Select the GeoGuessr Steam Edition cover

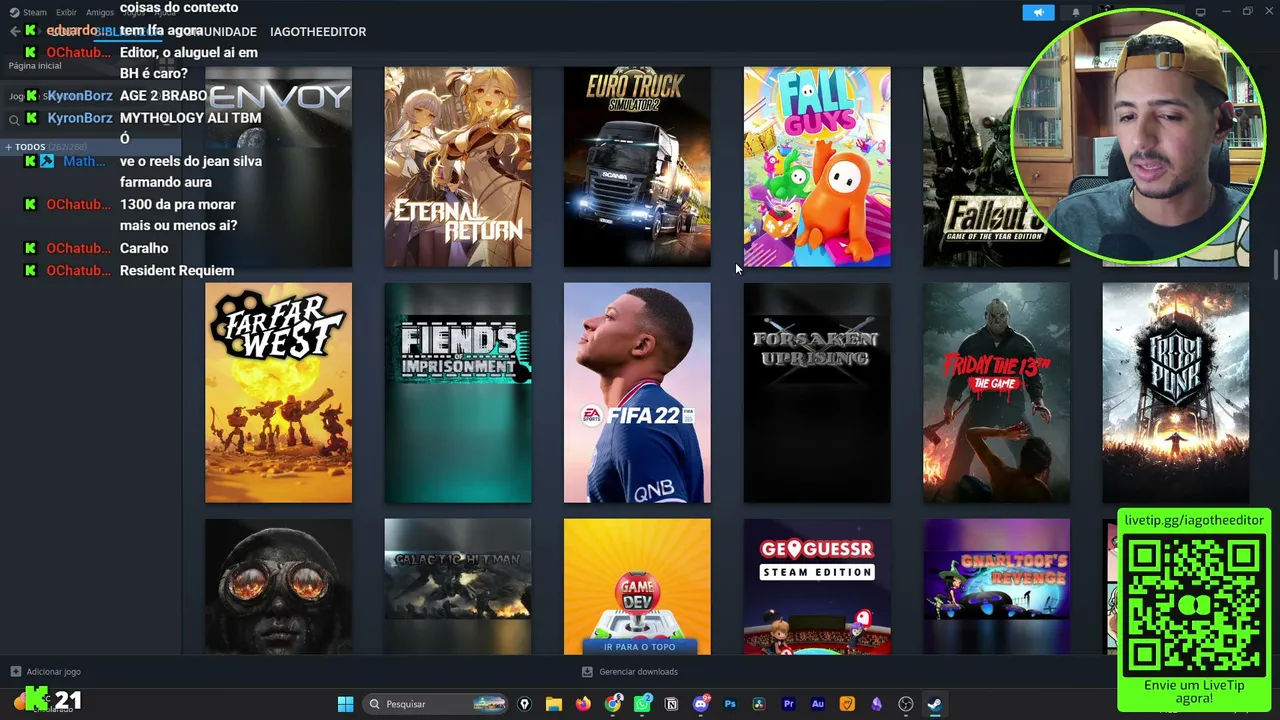point(817,586)
